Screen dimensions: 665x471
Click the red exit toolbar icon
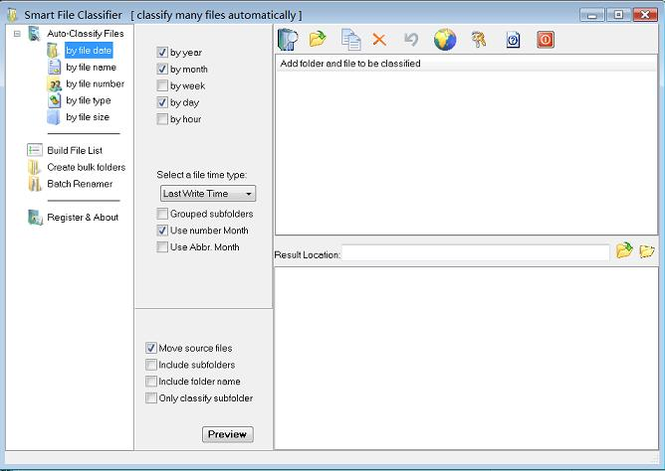coord(545,40)
